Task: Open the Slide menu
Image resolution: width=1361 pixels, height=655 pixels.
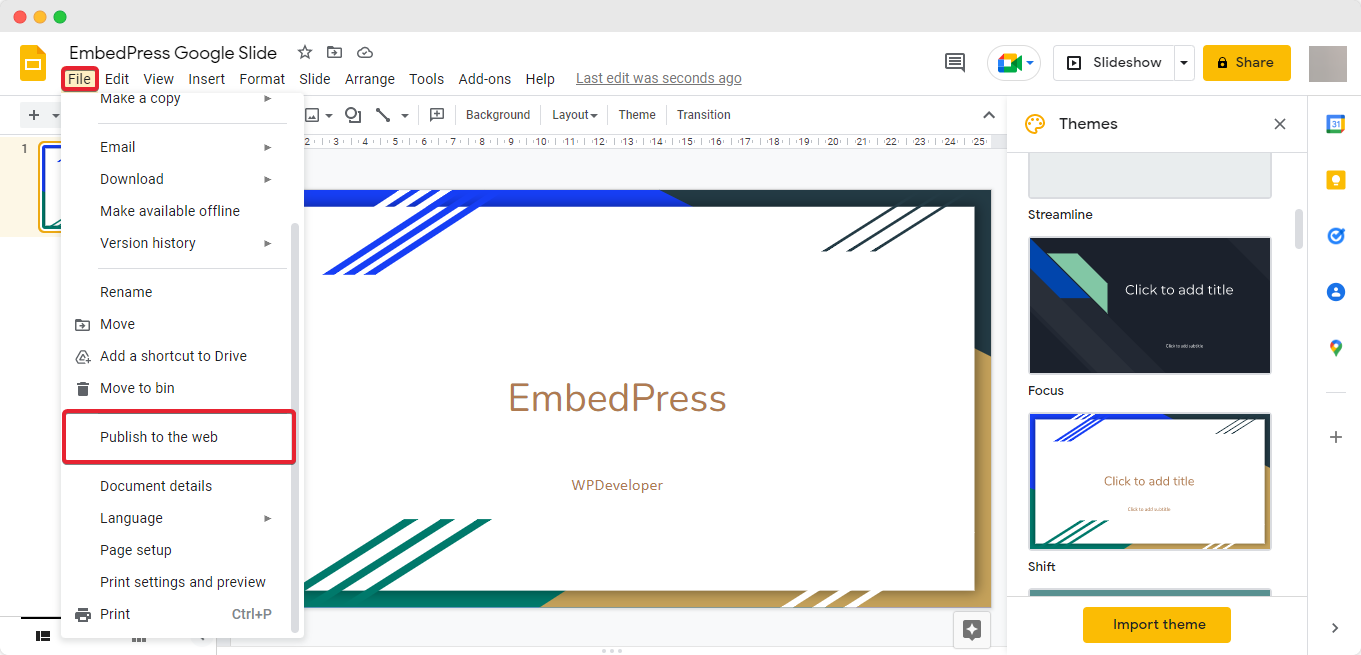Action: [315, 79]
